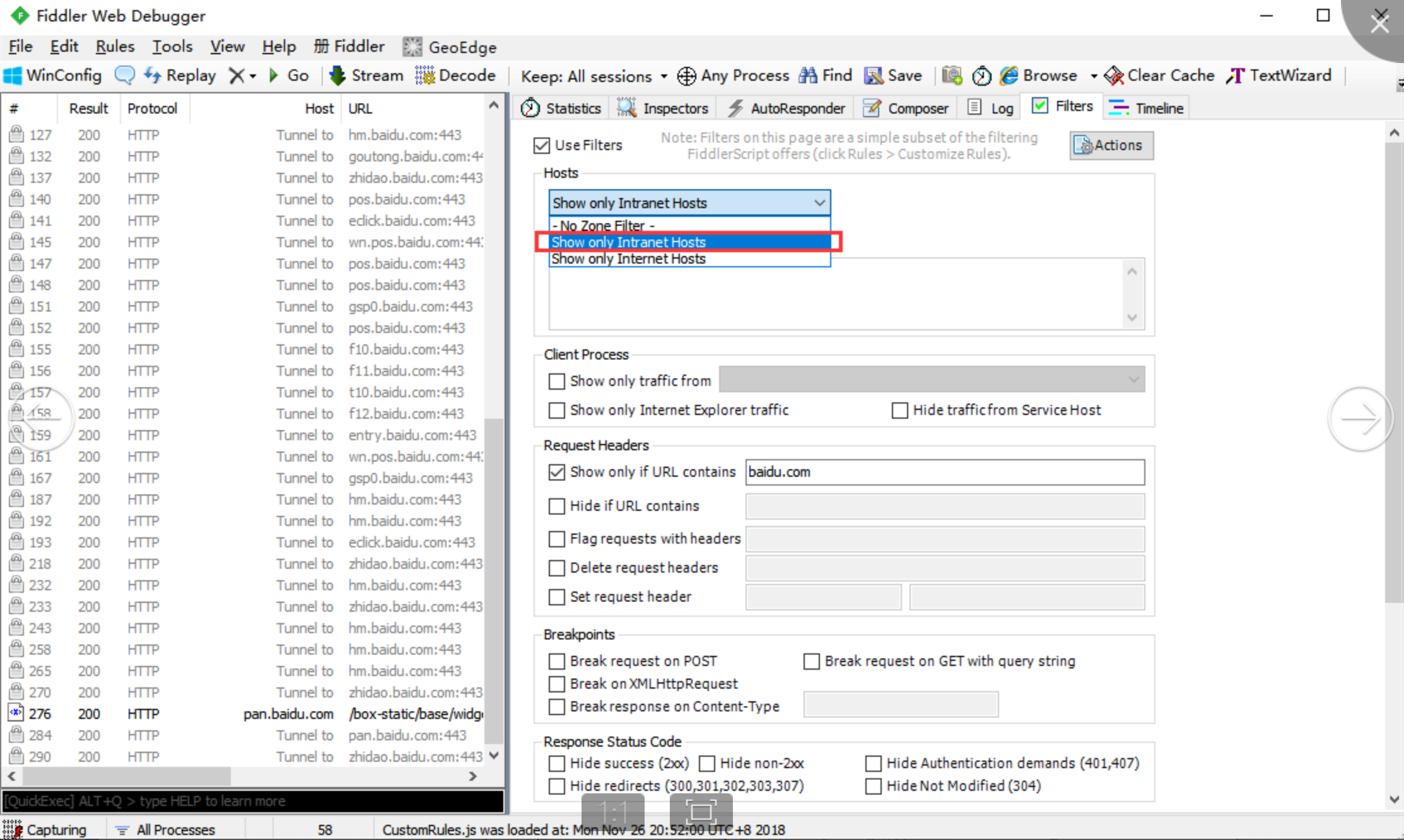Open the Find sessions tool
1404x840 pixels.
826,76
